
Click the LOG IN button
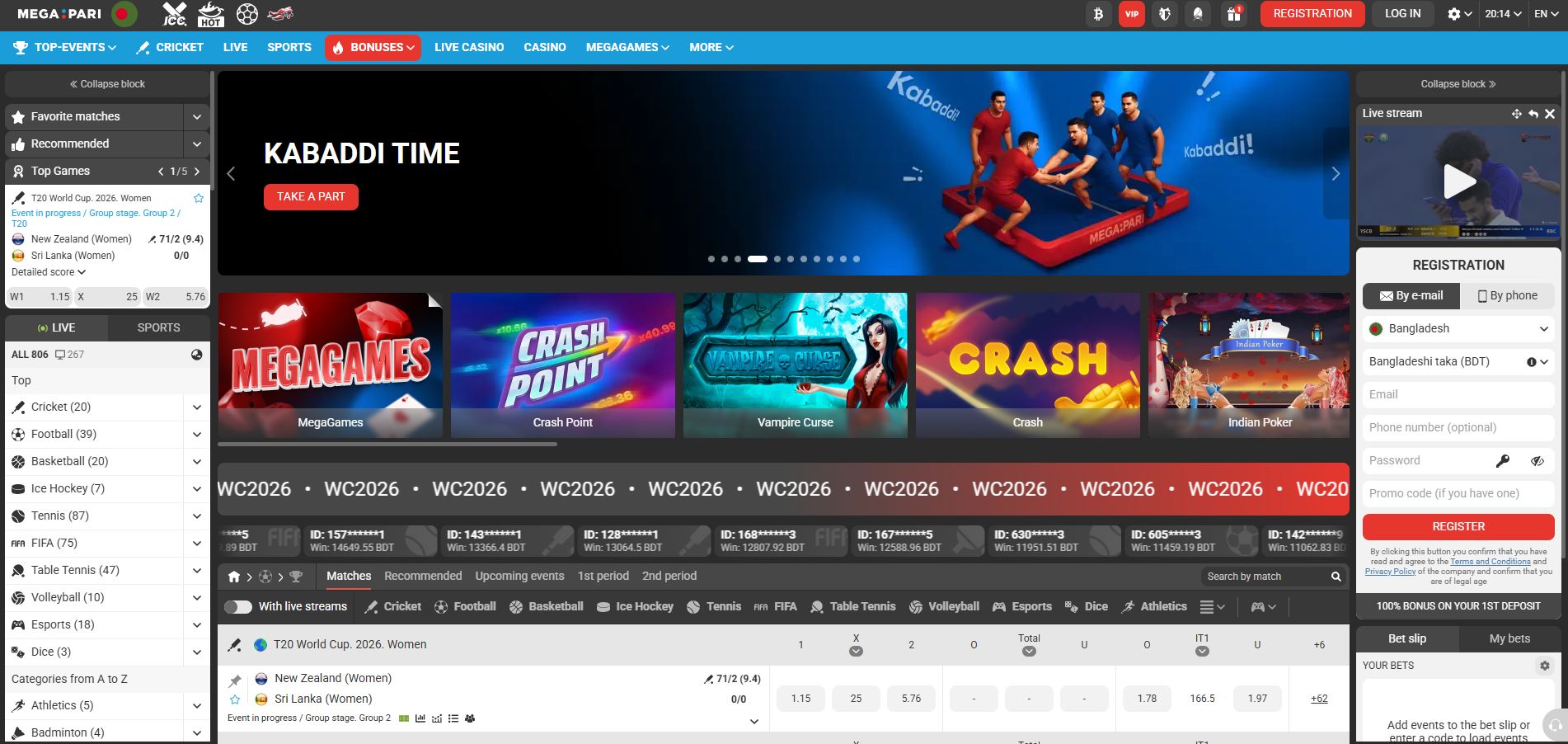(x=1402, y=14)
